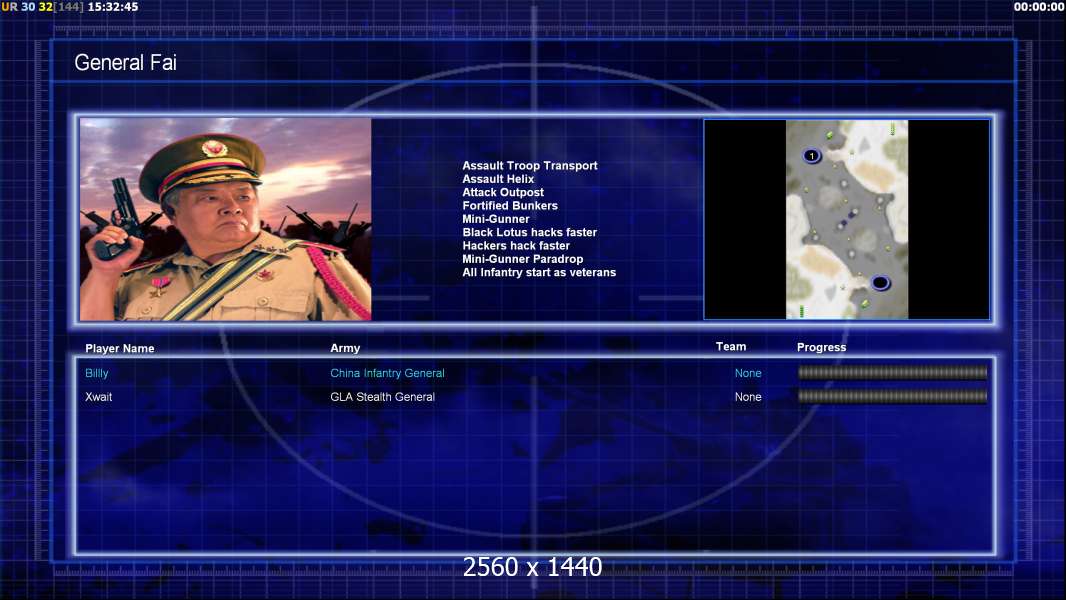Click the Assault Troop Transport ability
The image size is (1066, 600).
point(530,165)
